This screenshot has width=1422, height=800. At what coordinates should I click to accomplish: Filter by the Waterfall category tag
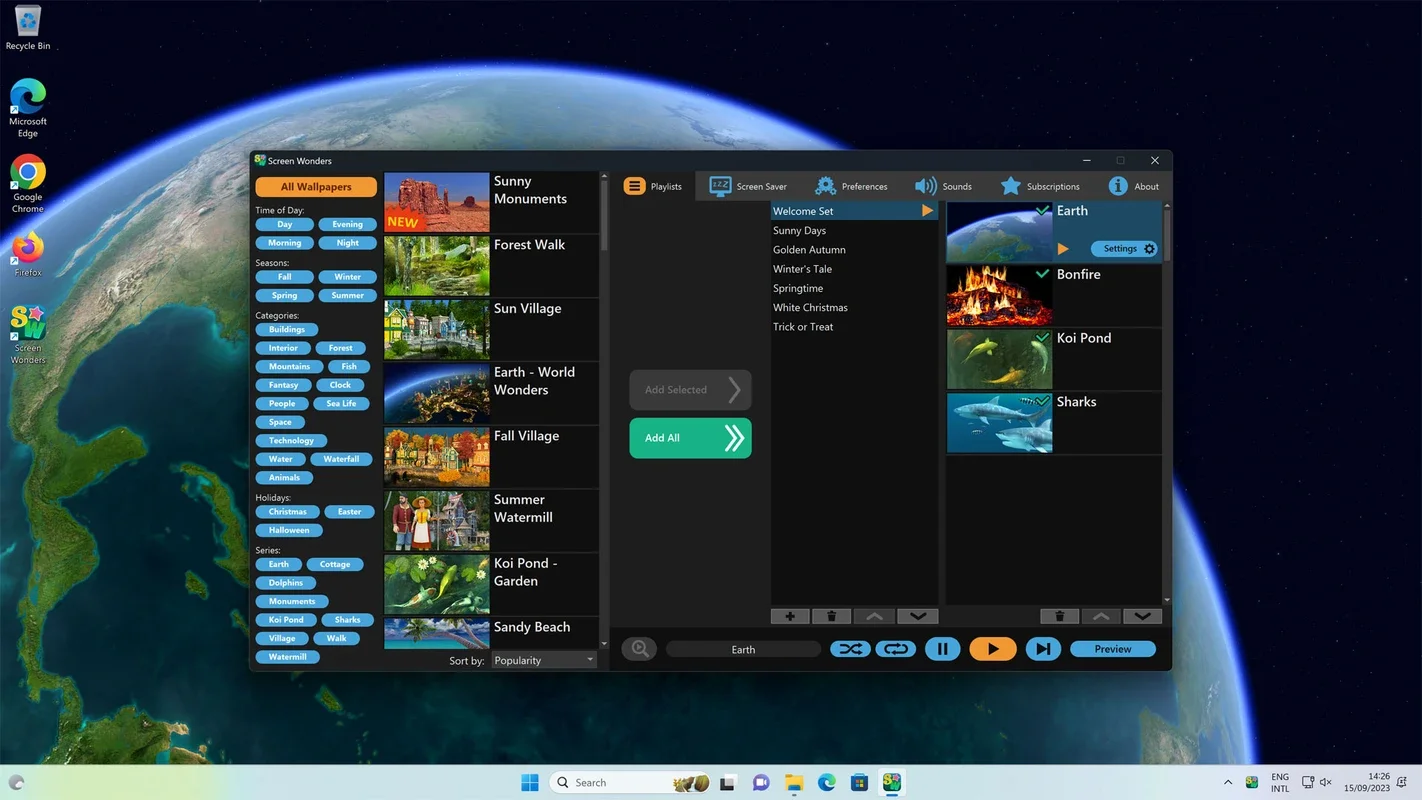point(341,459)
